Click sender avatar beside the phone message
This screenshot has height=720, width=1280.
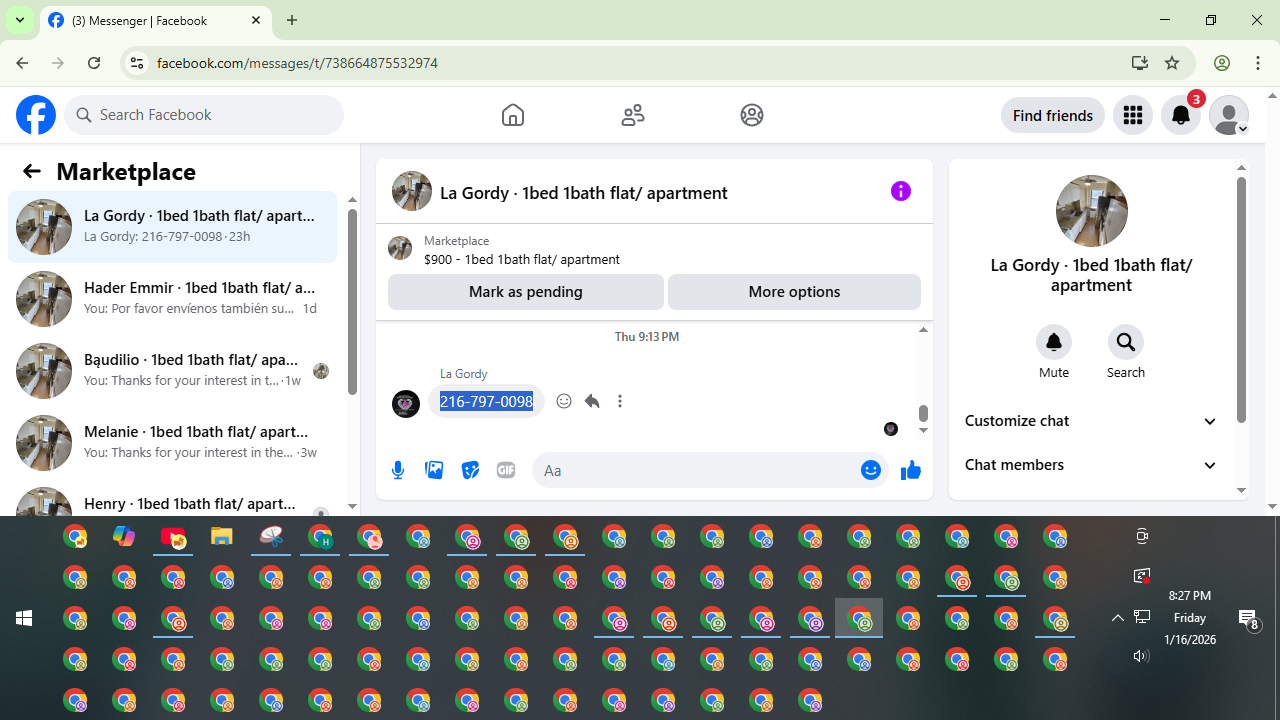(406, 404)
